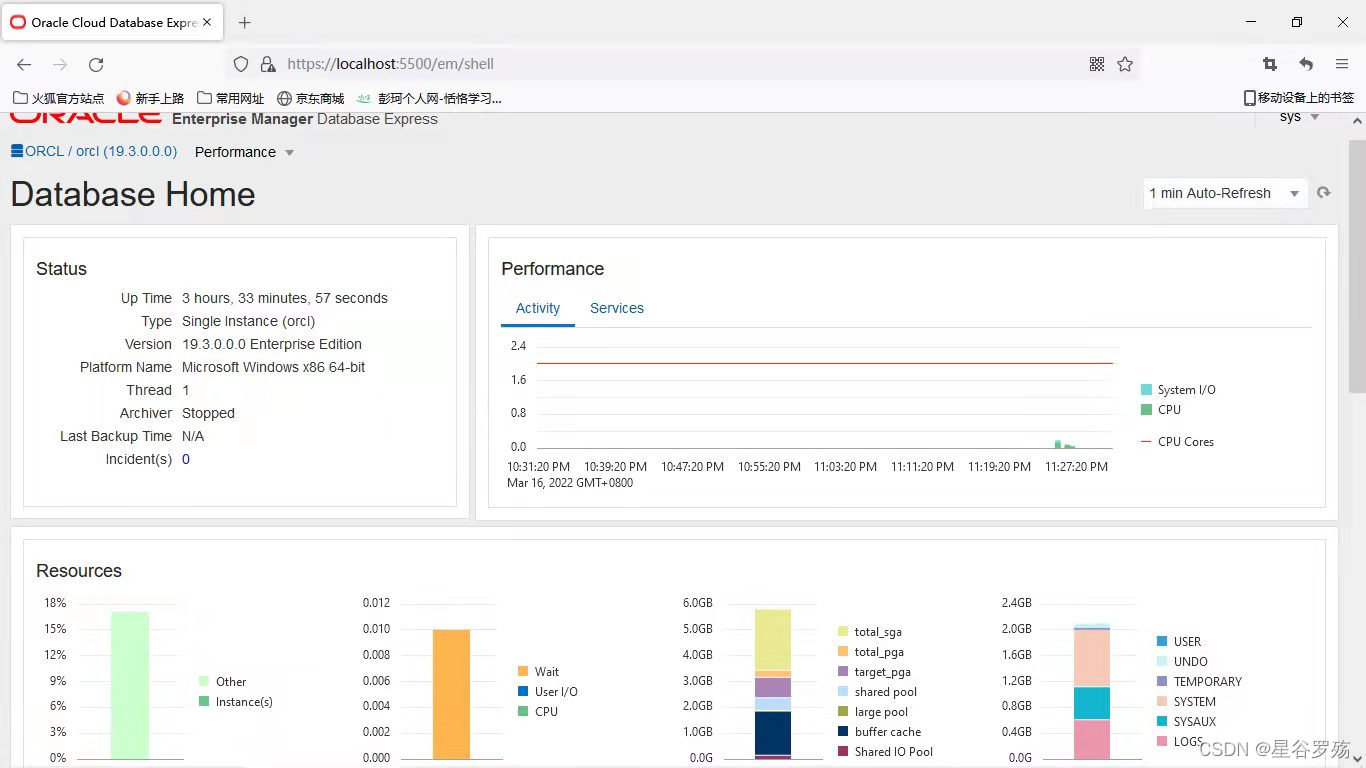The height and width of the screenshot is (768, 1366).
Task: Click the screenshot crop toolbar icon
Action: (1270, 64)
